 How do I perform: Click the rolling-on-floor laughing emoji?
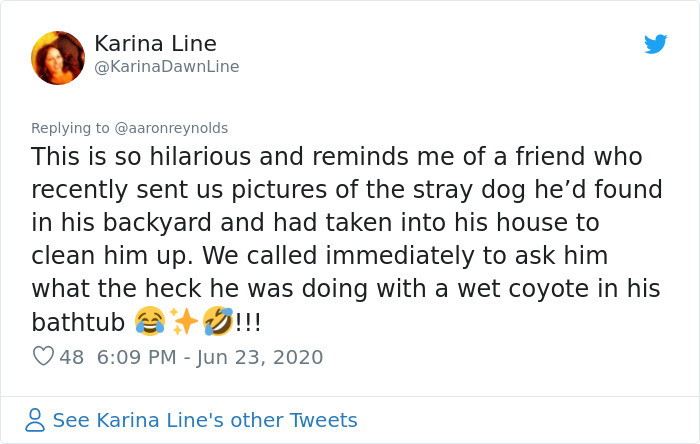(217, 323)
